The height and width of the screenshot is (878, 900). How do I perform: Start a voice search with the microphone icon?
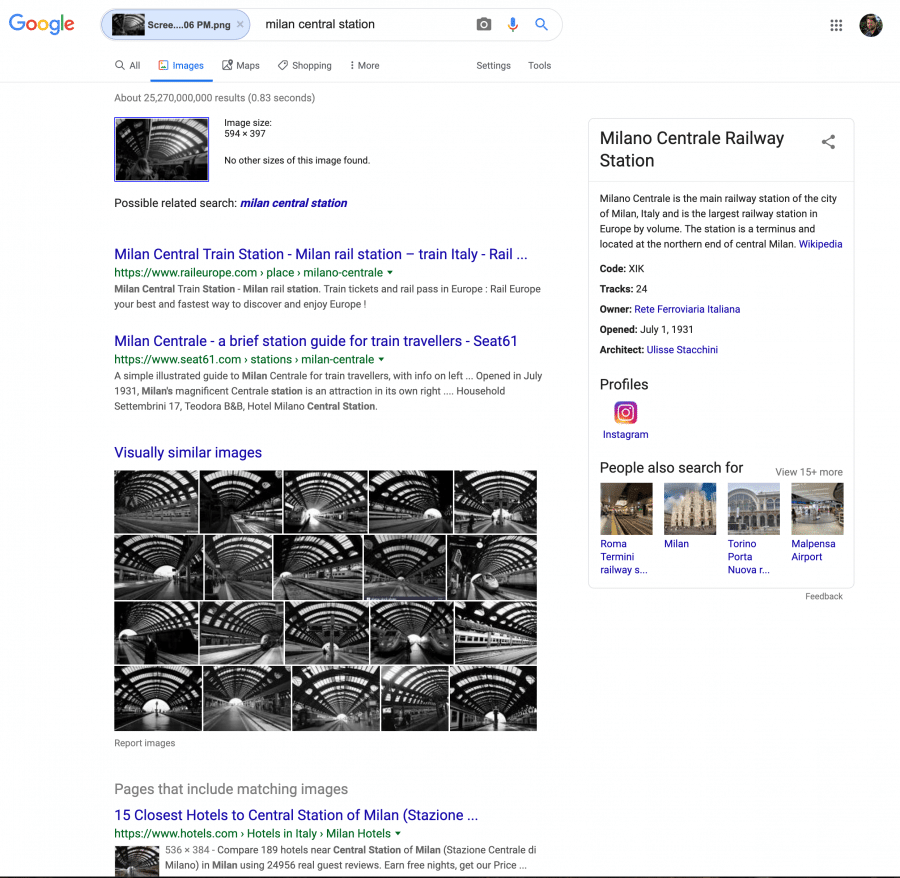point(513,24)
